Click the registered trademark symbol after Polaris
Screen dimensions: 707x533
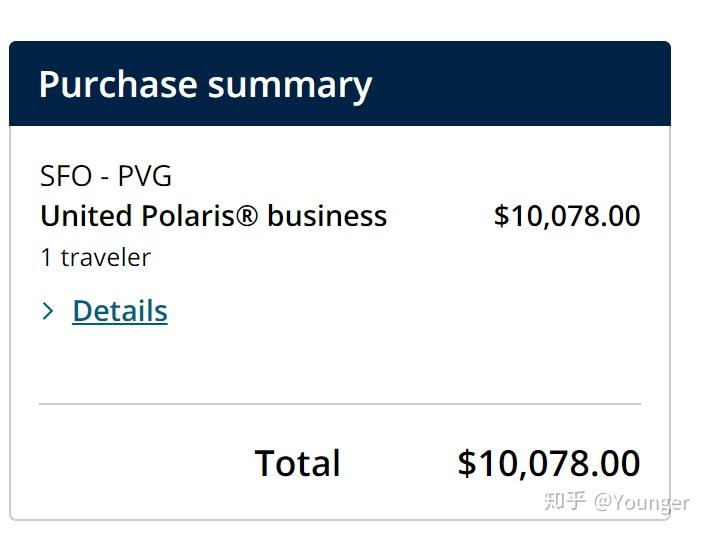[x=248, y=216]
